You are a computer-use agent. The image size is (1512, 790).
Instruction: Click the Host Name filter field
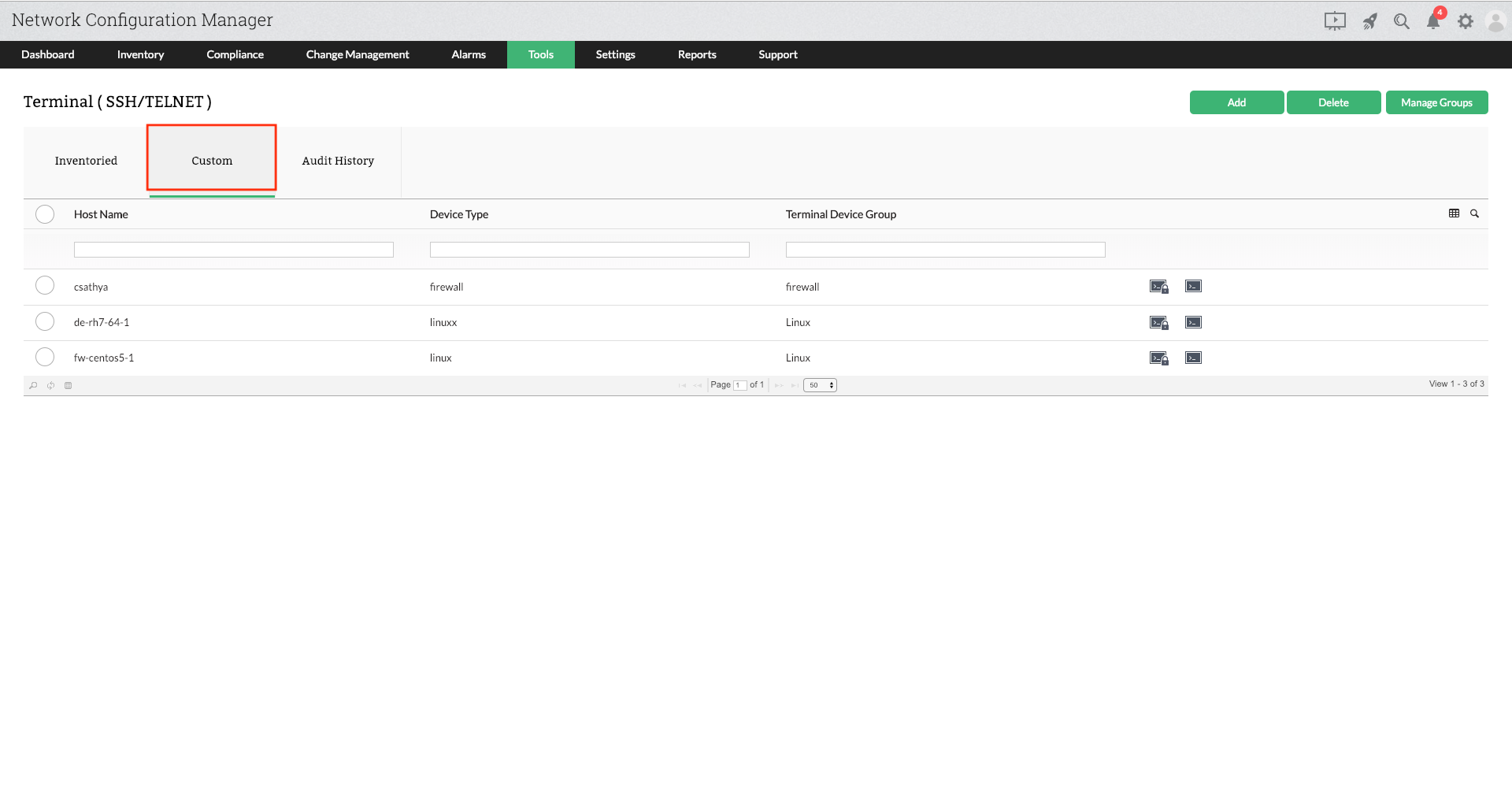233,250
